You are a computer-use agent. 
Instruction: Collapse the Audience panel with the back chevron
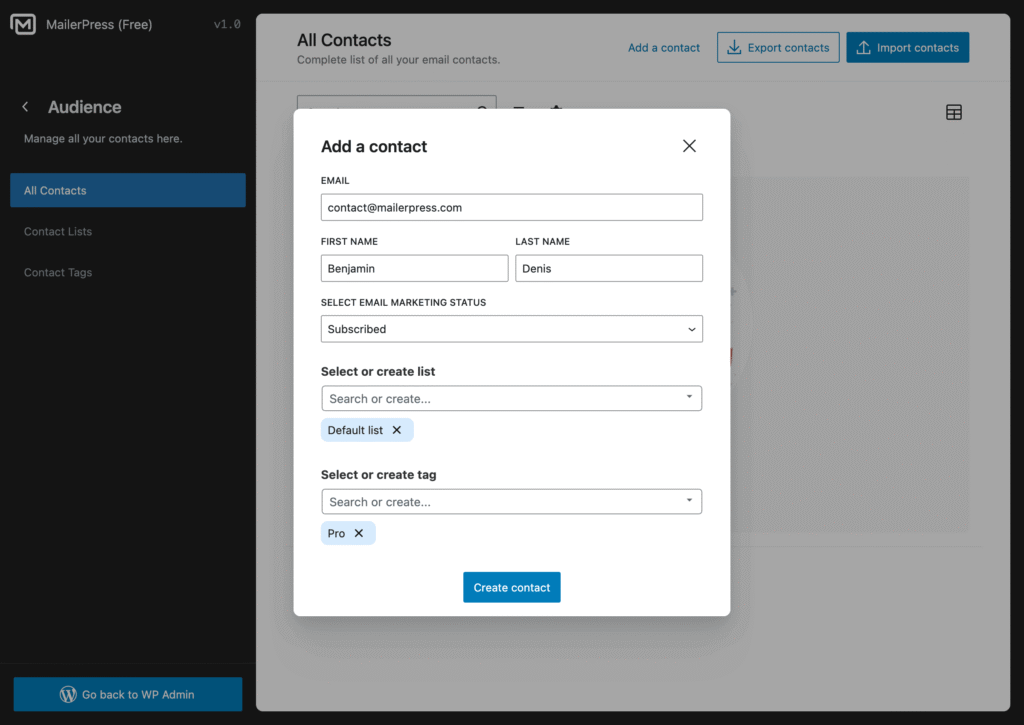(25, 106)
